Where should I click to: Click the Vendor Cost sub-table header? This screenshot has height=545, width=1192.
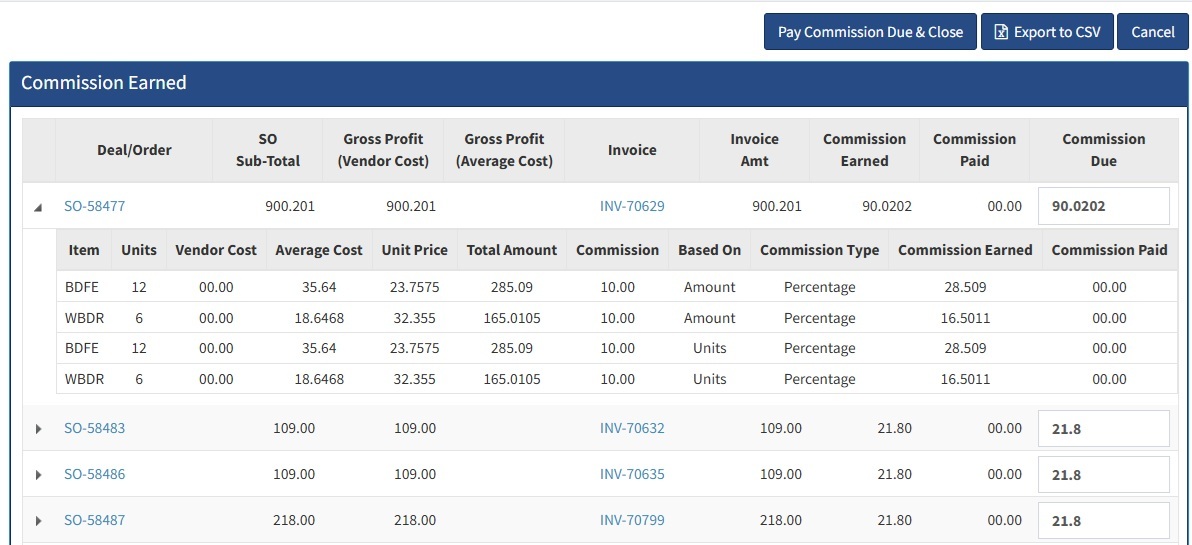[x=216, y=250]
